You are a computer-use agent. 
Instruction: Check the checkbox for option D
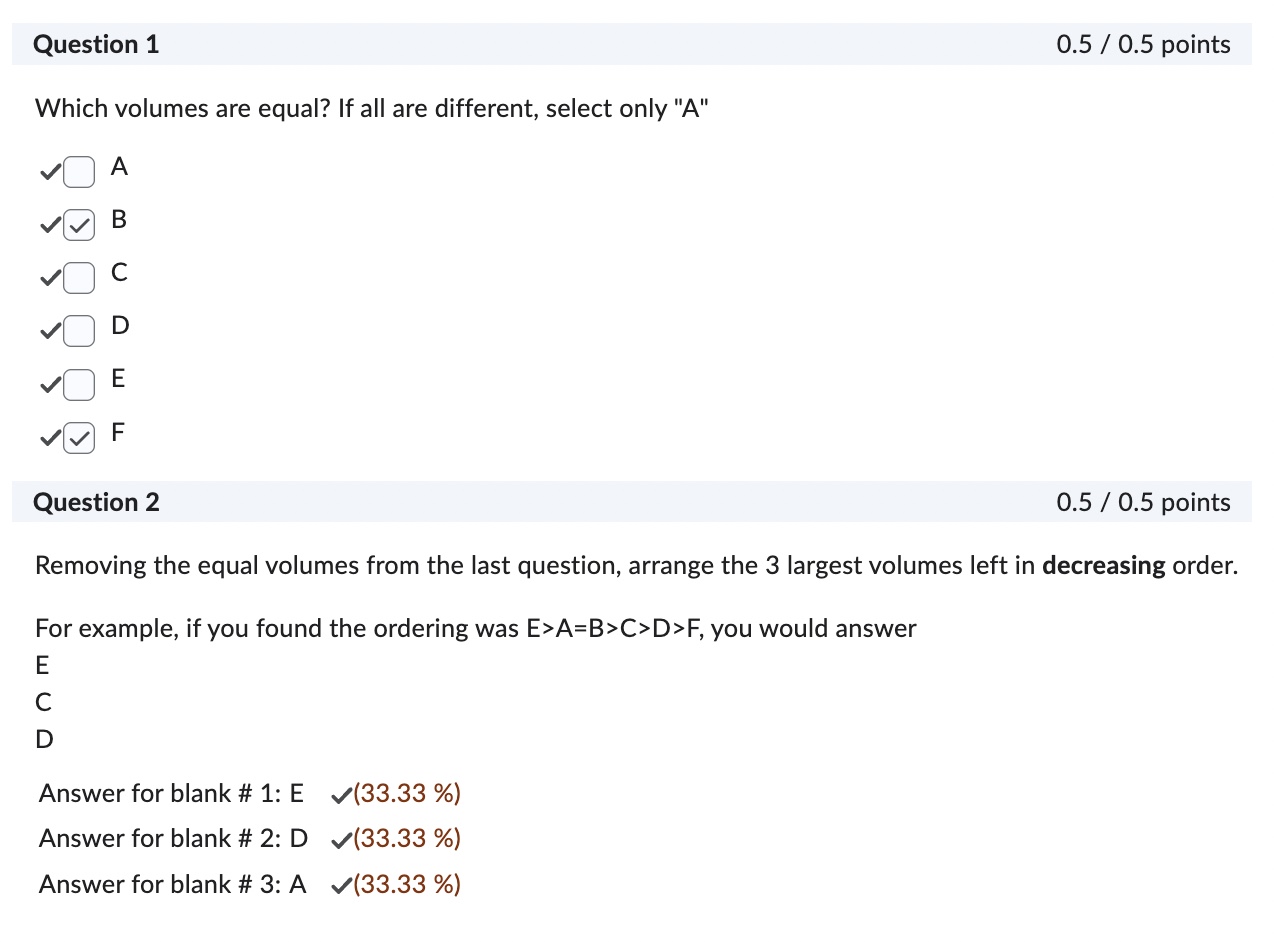[x=79, y=331]
